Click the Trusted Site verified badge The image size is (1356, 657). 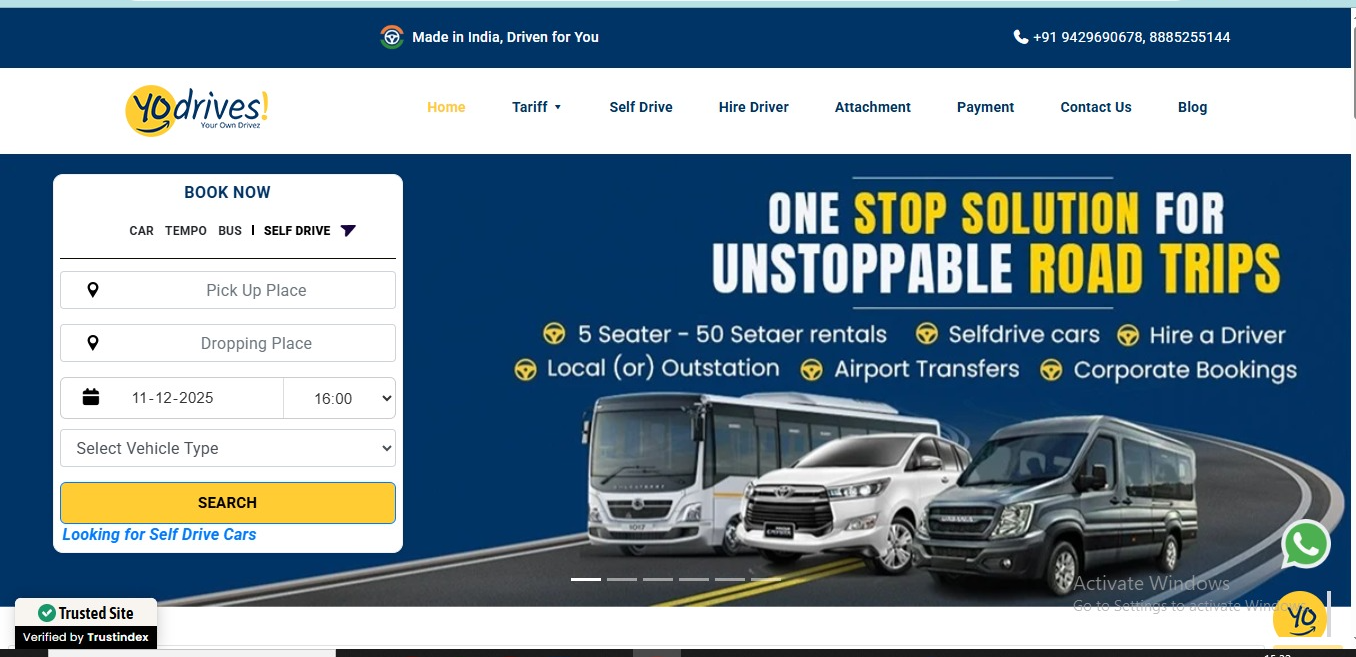click(86, 624)
